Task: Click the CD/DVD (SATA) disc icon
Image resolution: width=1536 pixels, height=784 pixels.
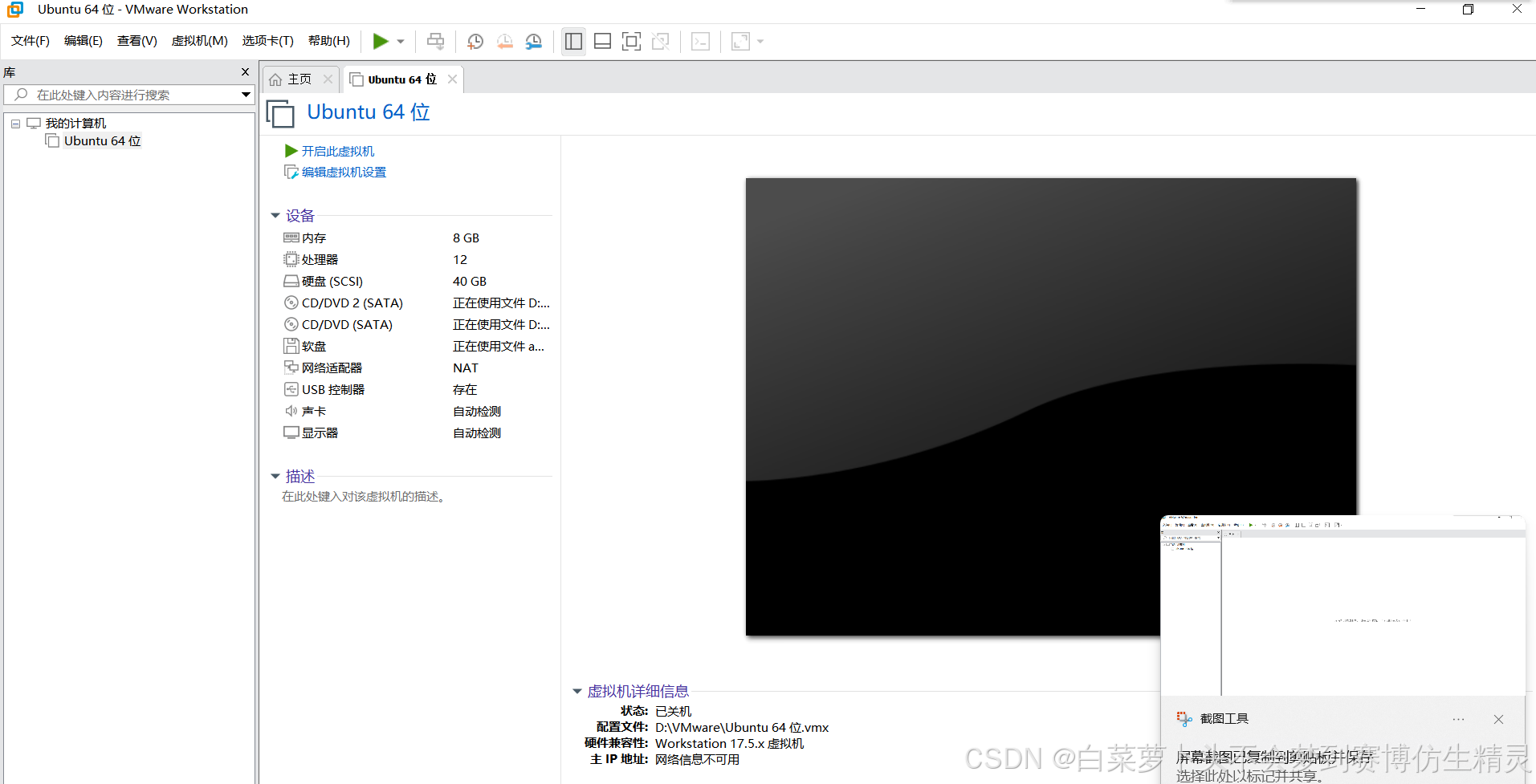Action: point(291,324)
